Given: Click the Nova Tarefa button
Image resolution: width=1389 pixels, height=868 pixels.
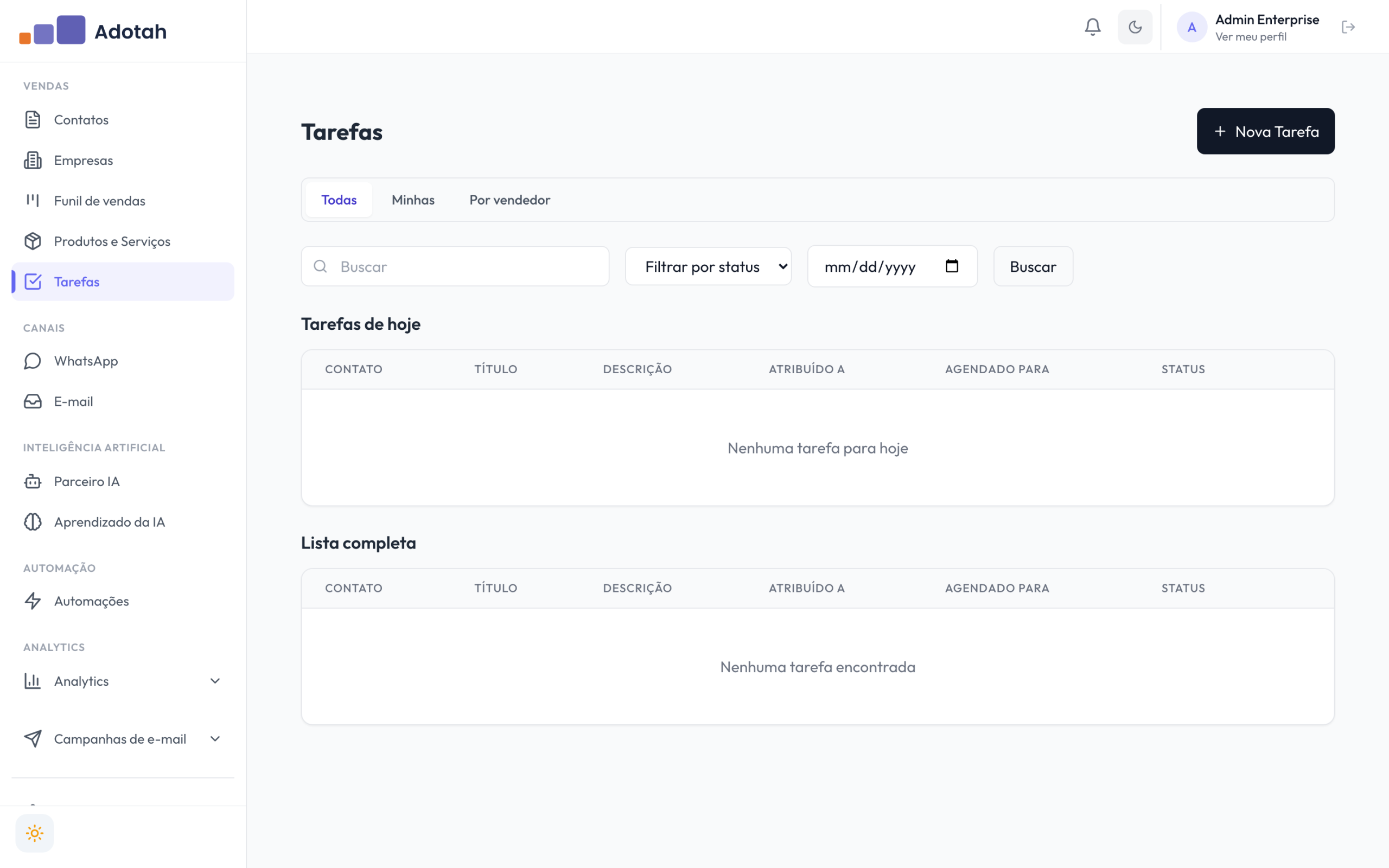Looking at the screenshot, I should click(1266, 131).
